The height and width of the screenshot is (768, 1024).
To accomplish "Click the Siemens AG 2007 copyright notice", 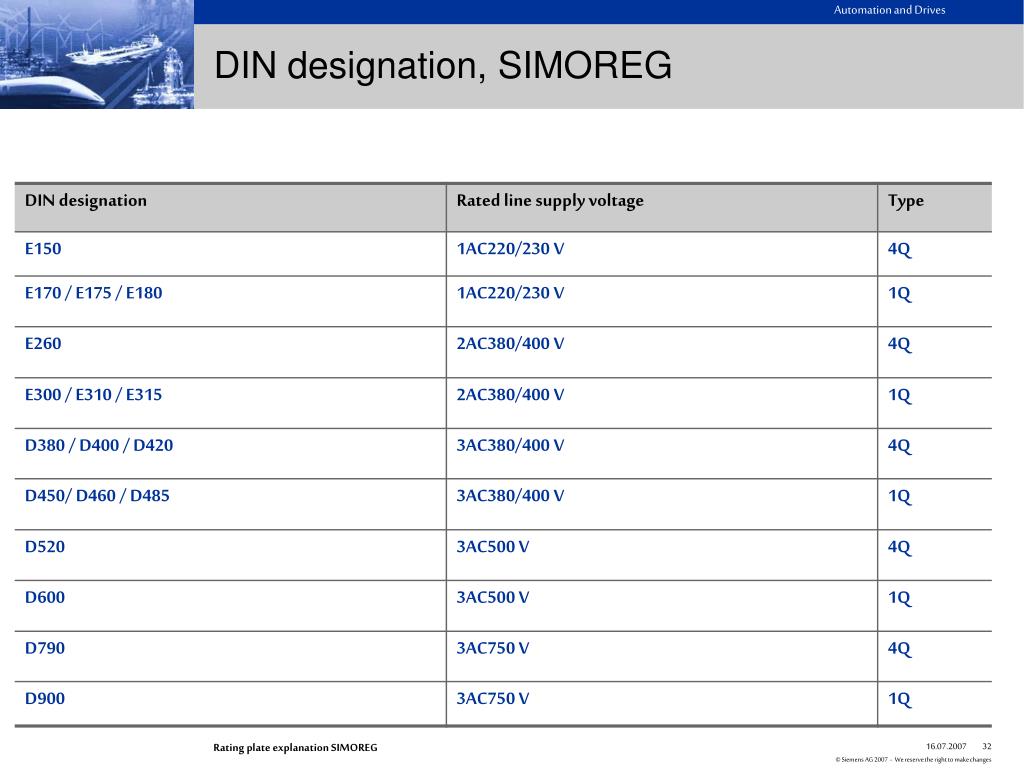I will click(x=913, y=760).
